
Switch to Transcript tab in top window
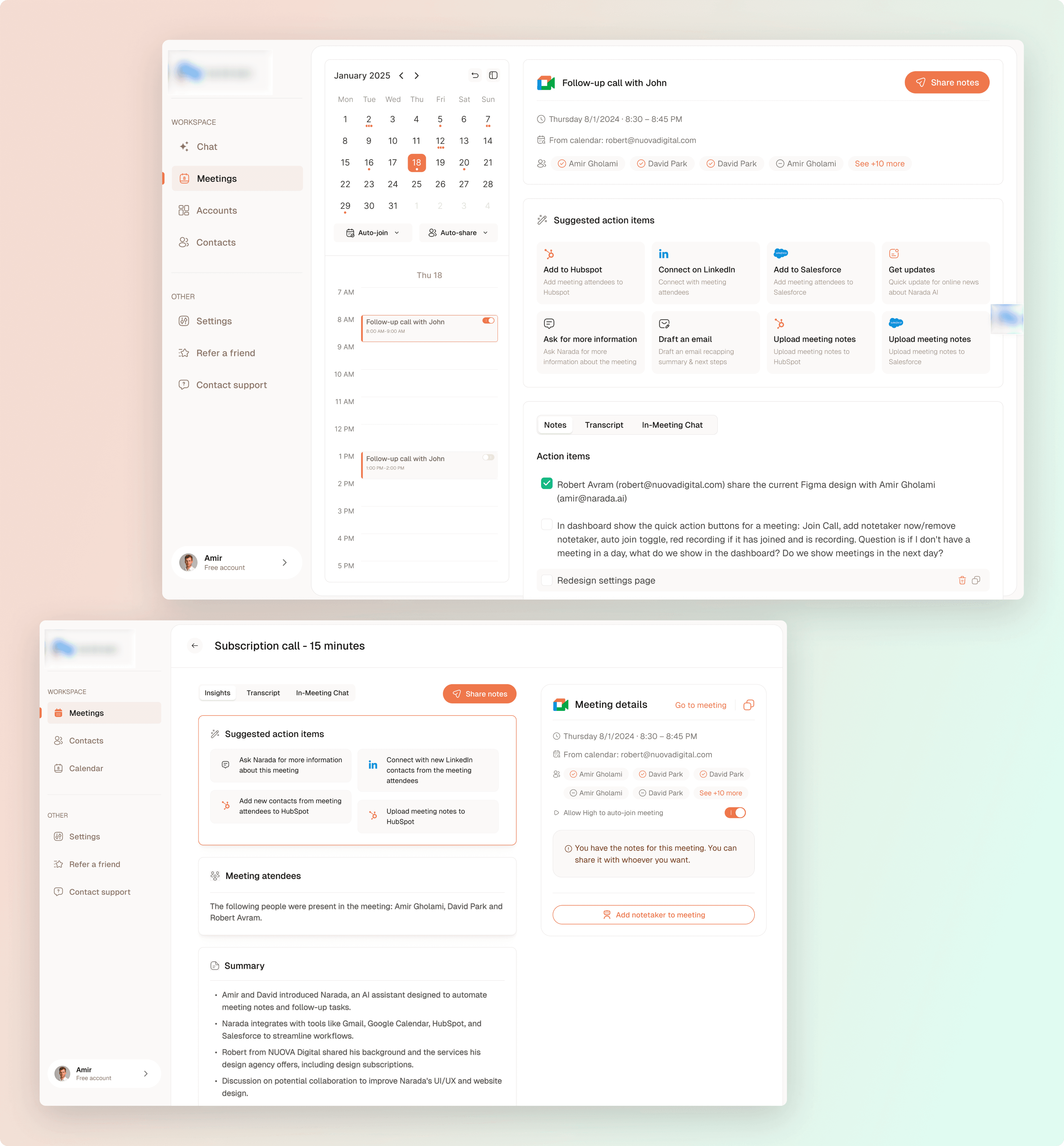pyautogui.click(x=604, y=425)
